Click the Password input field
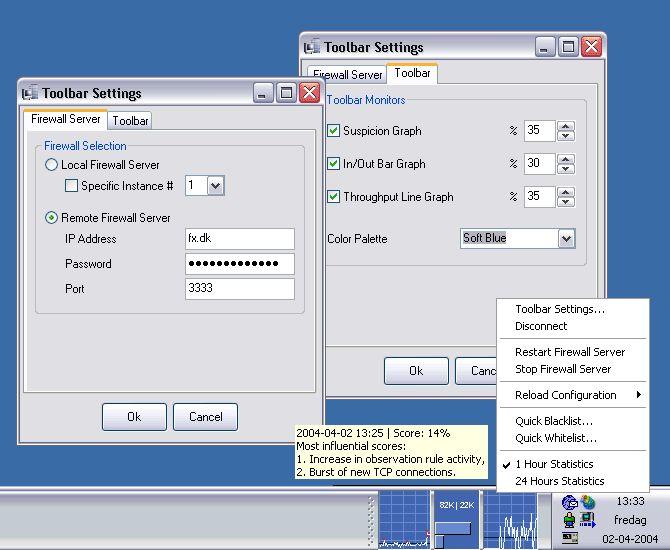Viewport: 670px width, 550px height. tap(240, 264)
